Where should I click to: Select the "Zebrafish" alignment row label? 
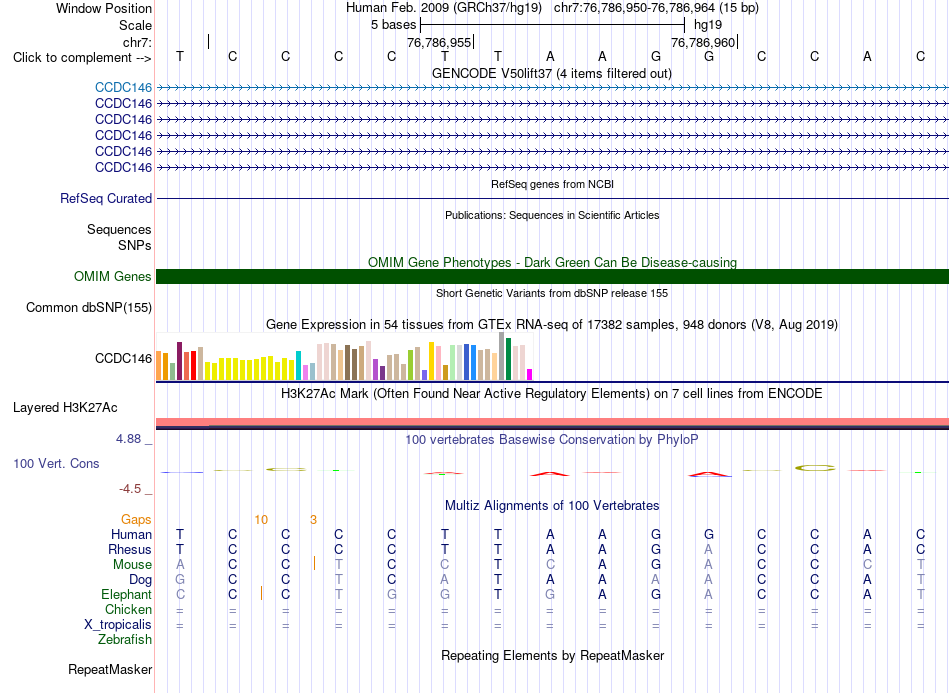coord(124,640)
